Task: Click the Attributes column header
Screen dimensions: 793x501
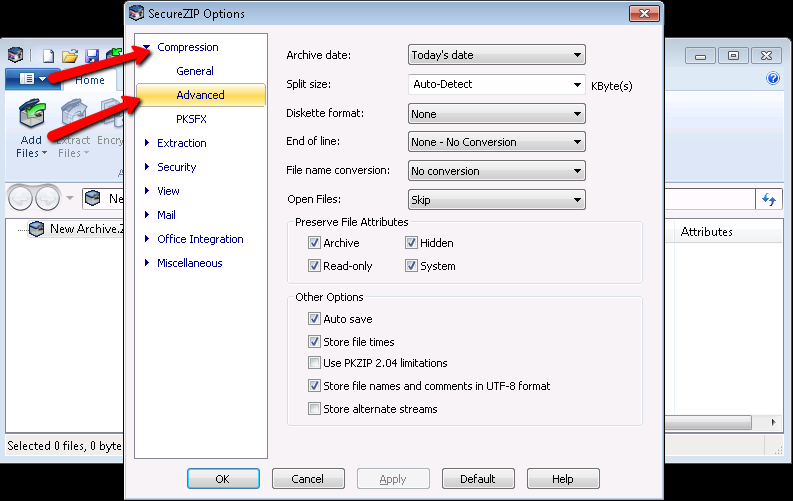Action: click(706, 232)
